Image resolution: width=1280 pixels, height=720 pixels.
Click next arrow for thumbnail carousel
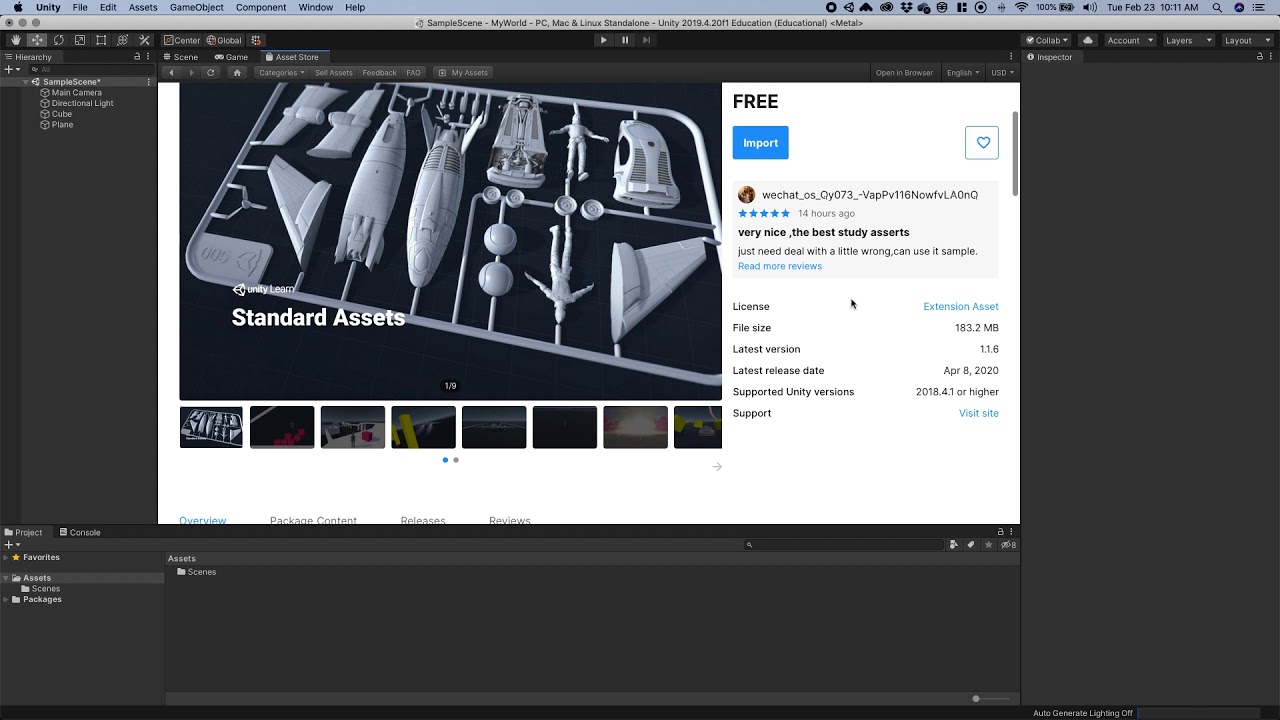[717, 466]
